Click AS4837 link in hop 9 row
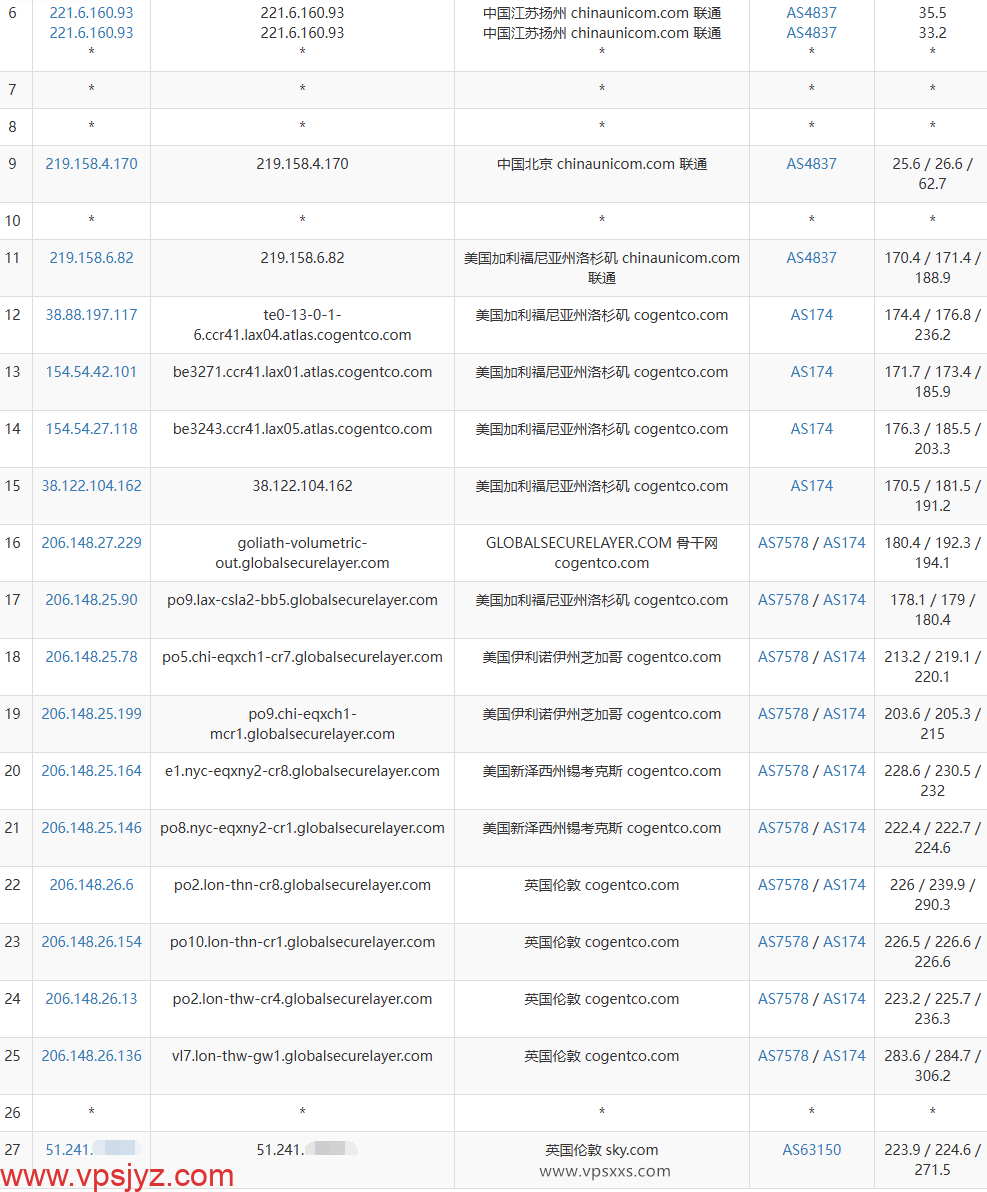This screenshot has height=1192, width=987. 811,164
